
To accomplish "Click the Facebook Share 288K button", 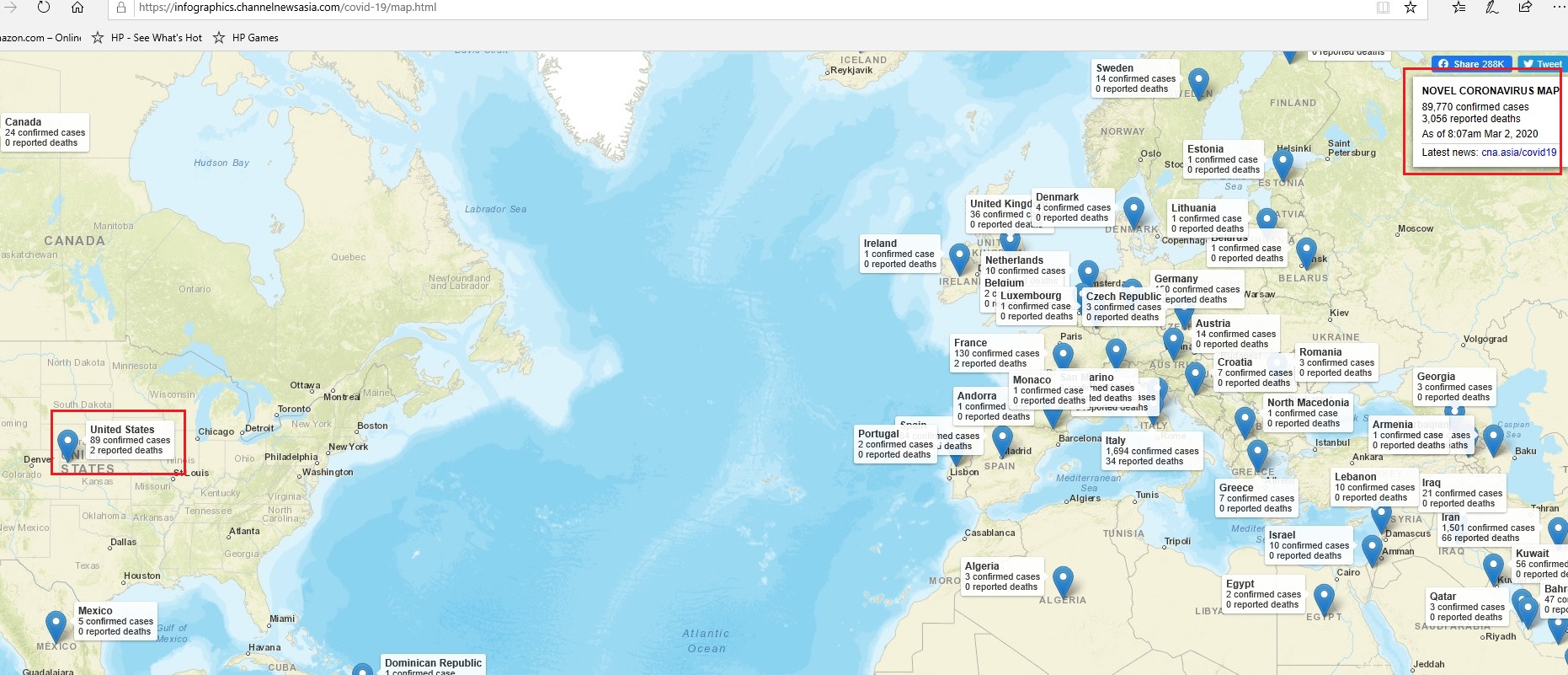I will pos(1471,63).
